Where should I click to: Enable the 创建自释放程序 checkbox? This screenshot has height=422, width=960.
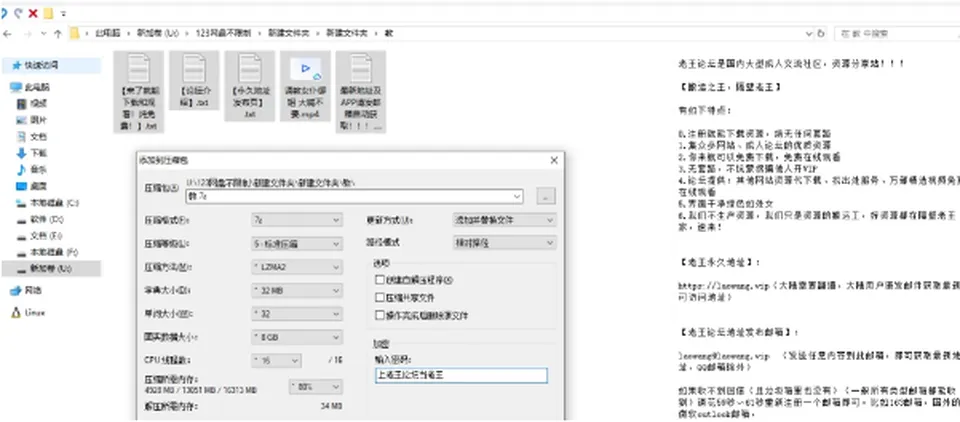tap(380, 280)
